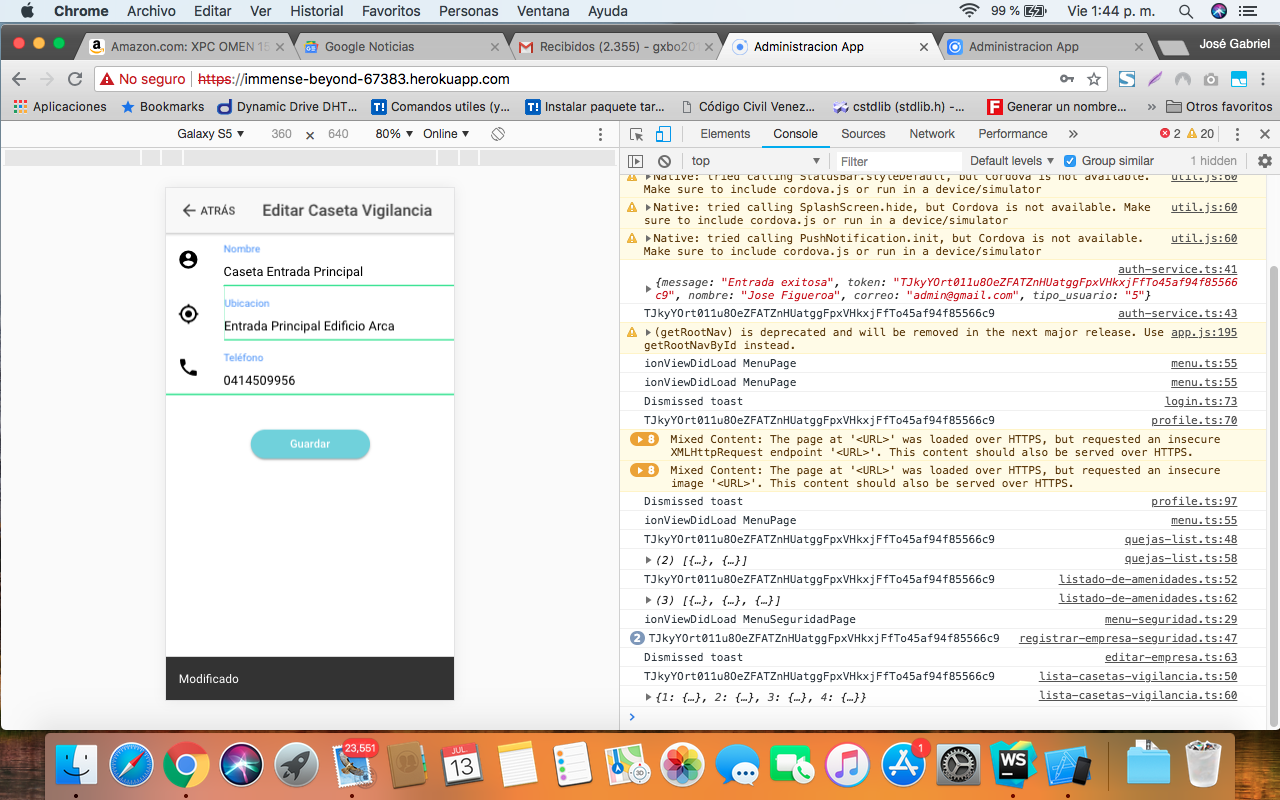Click the rotate device orientation icon

pyautogui.click(x=498, y=134)
